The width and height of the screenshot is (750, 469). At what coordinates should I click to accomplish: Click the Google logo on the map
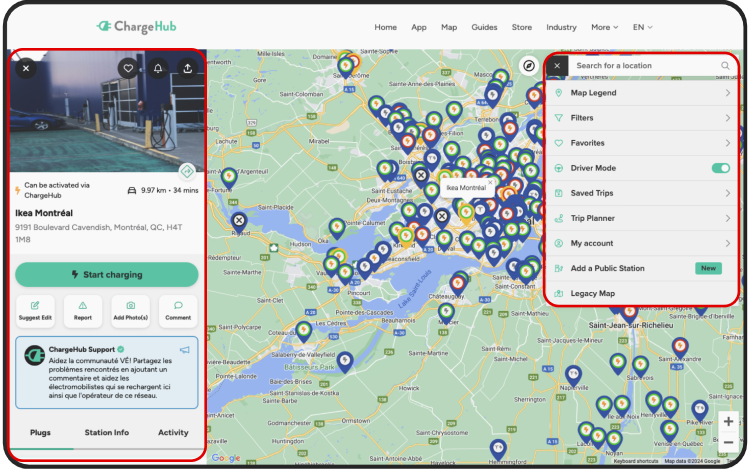click(x=226, y=458)
